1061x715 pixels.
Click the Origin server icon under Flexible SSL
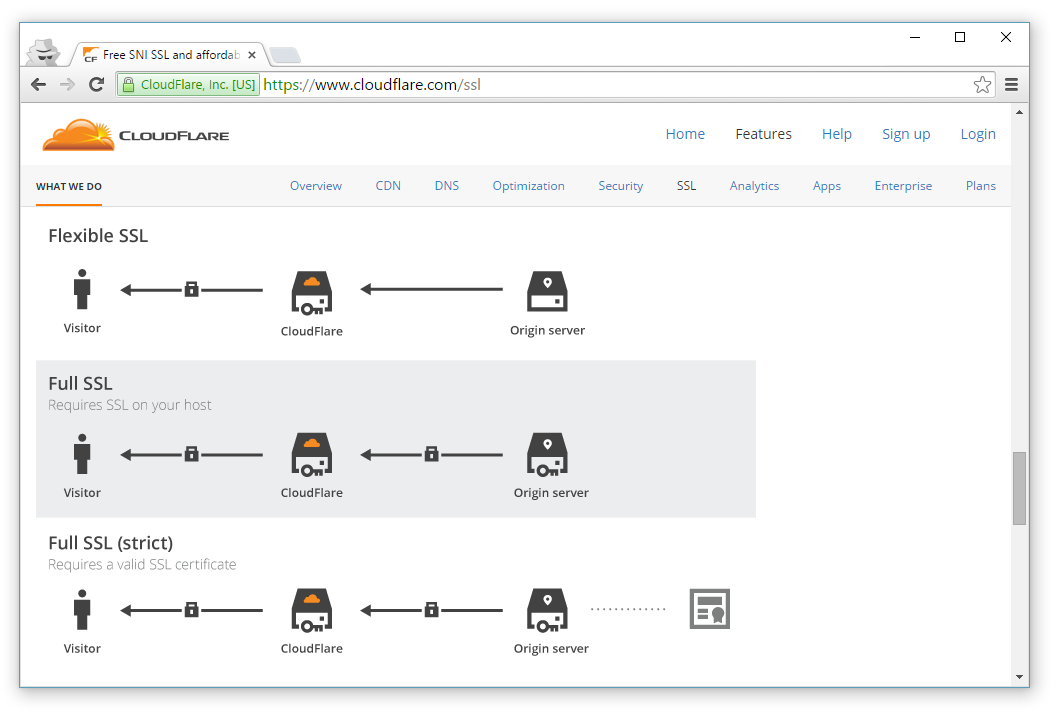point(547,290)
